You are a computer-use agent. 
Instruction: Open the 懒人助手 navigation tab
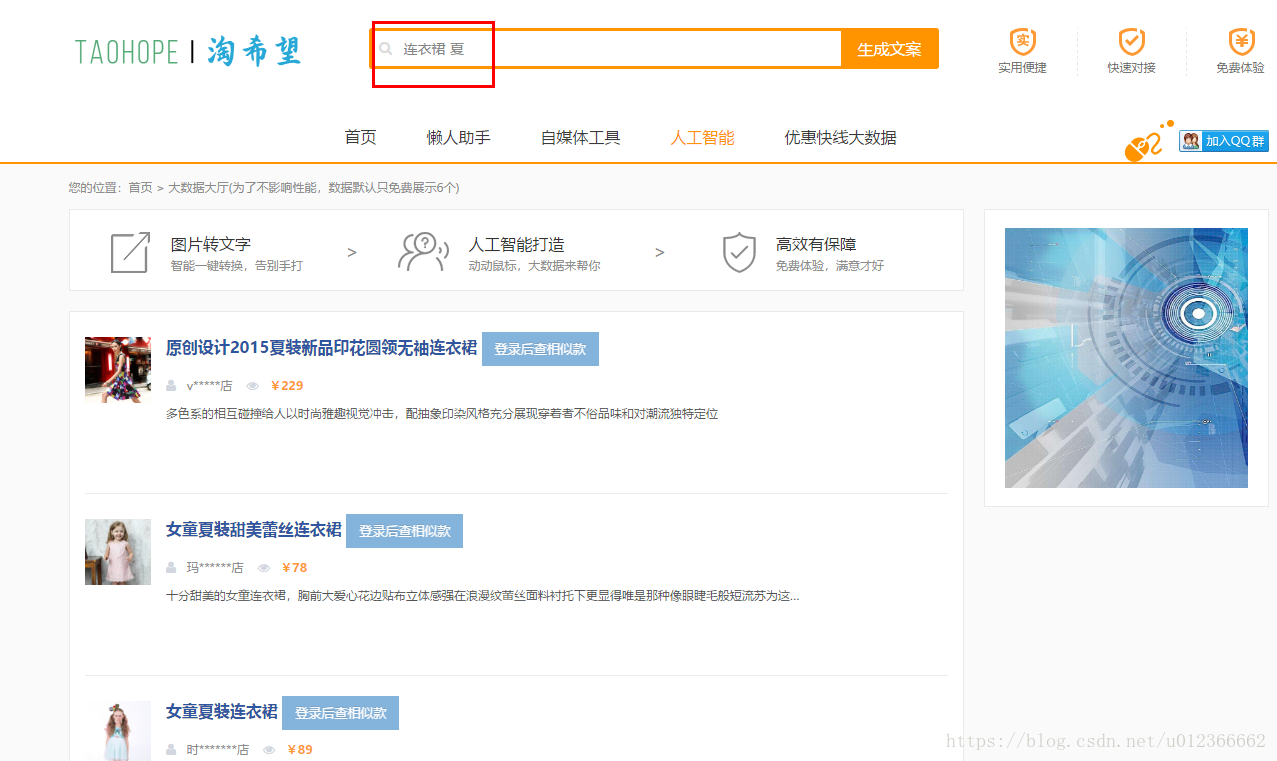458,137
